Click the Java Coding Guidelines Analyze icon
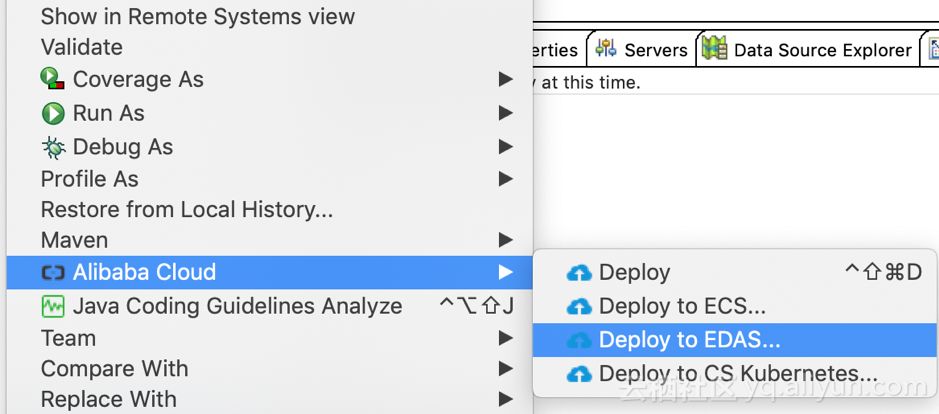Image resolution: width=939 pixels, height=414 pixels. click(53, 306)
